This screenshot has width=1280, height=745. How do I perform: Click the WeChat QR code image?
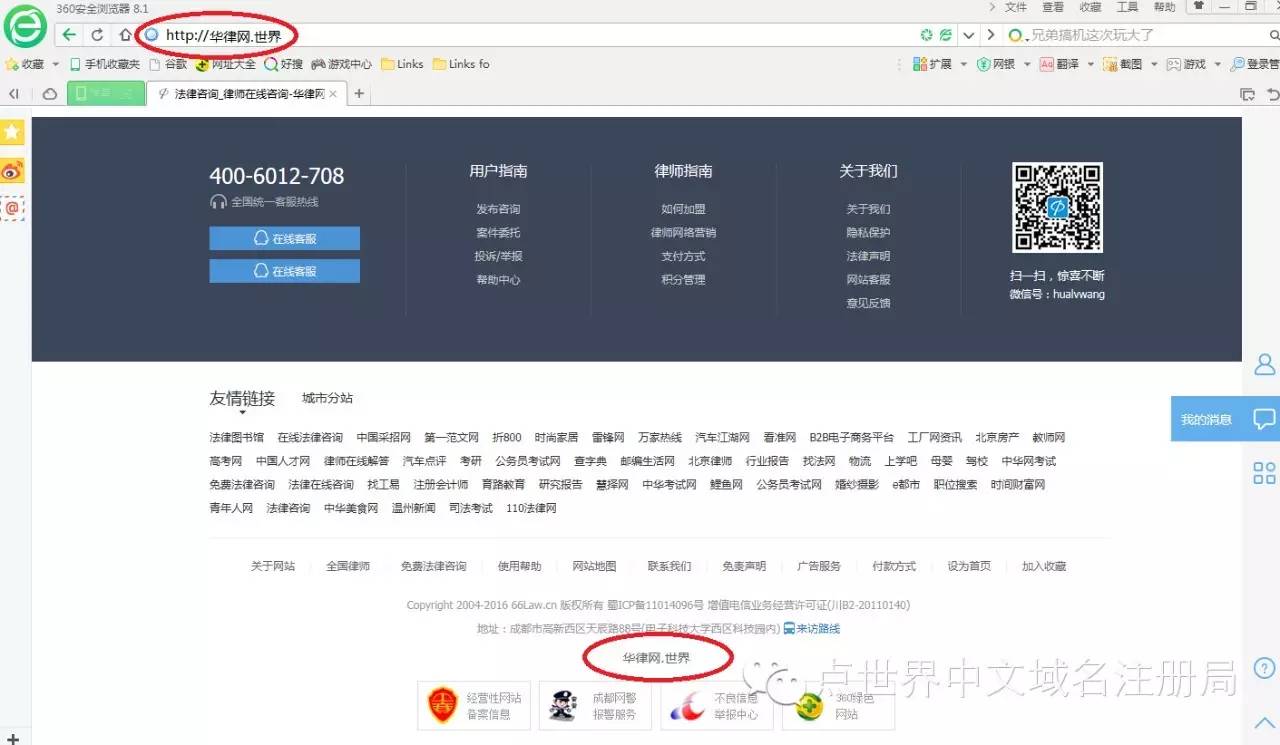(x=1057, y=207)
